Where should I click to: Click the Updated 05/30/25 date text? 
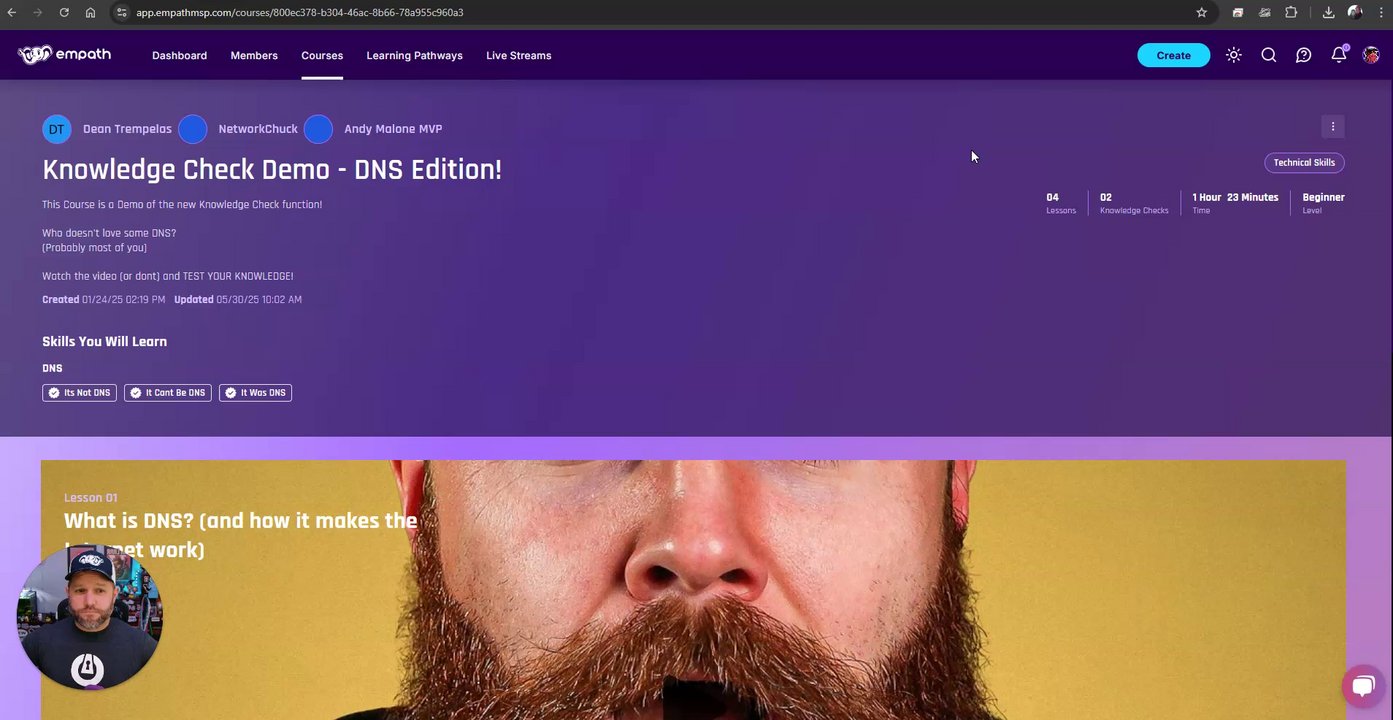pos(238,299)
